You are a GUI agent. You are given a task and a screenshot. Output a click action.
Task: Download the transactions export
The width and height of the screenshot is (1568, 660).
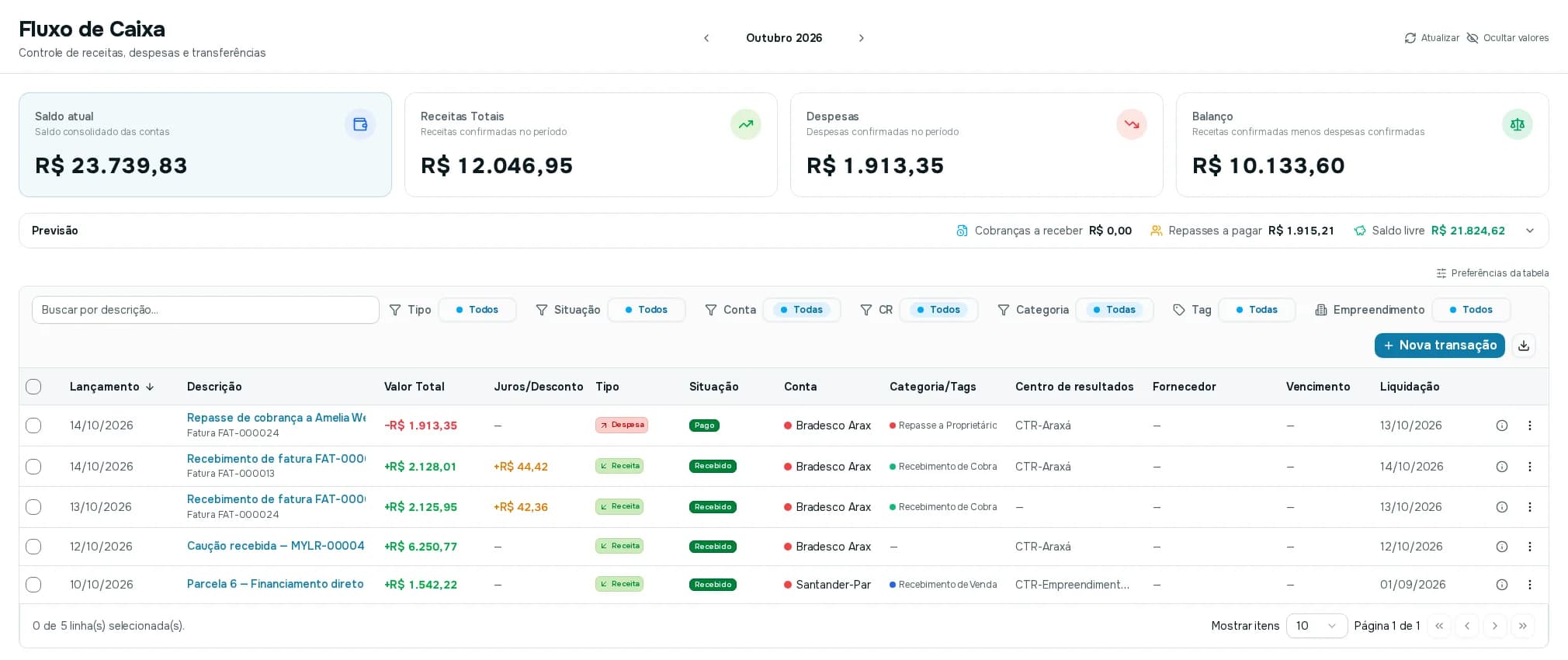[1524, 346]
